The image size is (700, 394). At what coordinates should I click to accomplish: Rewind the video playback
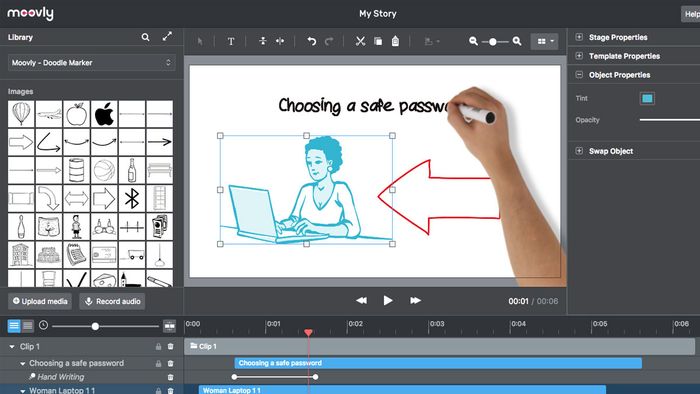click(362, 300)
